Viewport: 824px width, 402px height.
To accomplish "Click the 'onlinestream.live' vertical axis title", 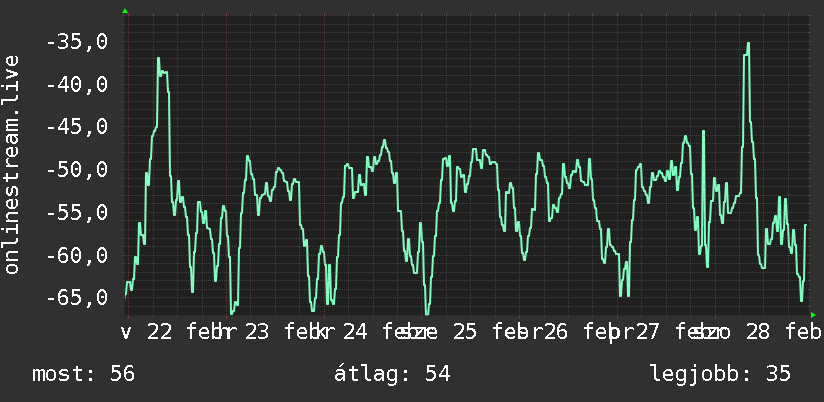I will click(12, 164).
